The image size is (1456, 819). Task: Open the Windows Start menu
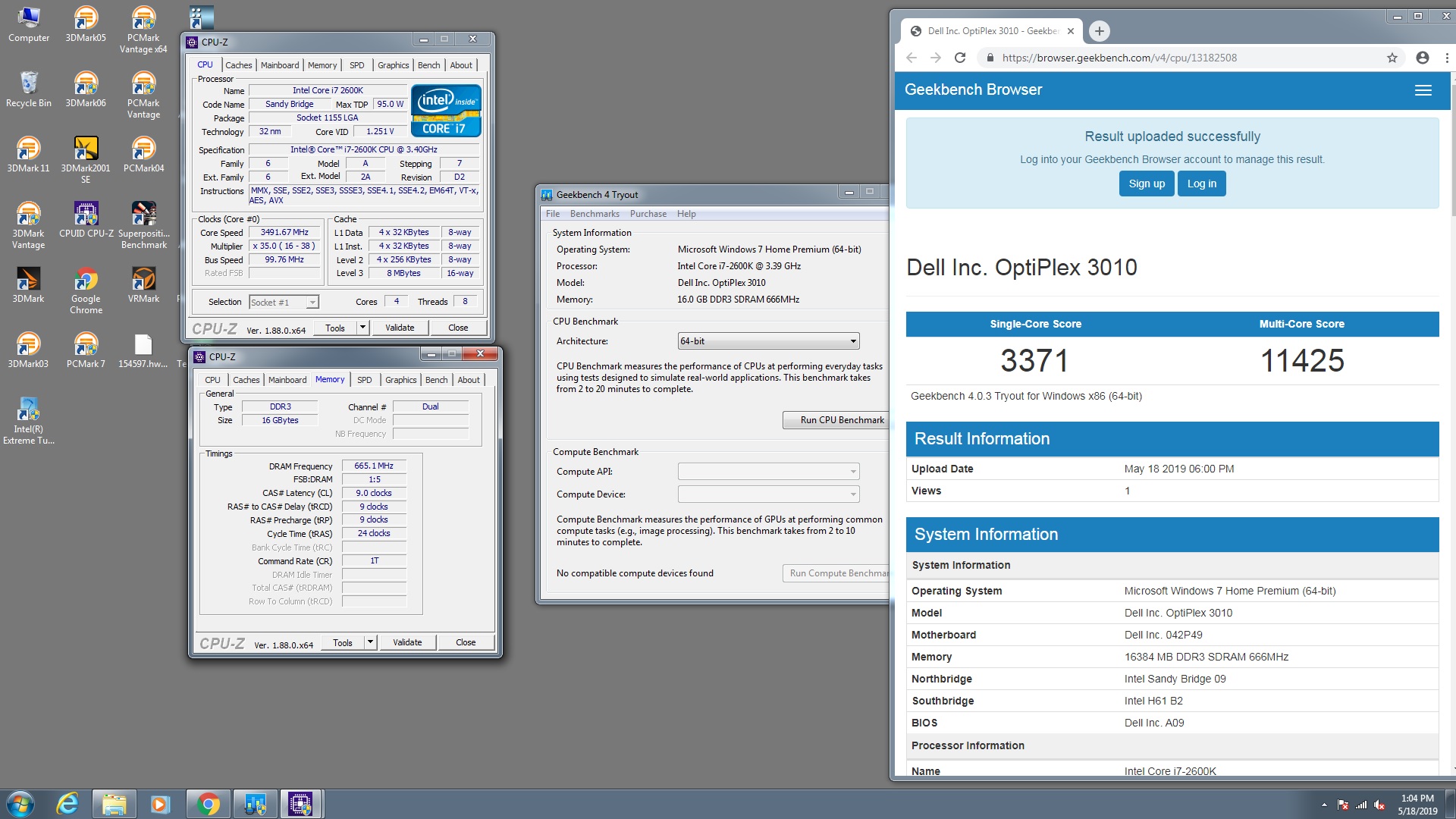pyautogui.click(x=20, y=804)
